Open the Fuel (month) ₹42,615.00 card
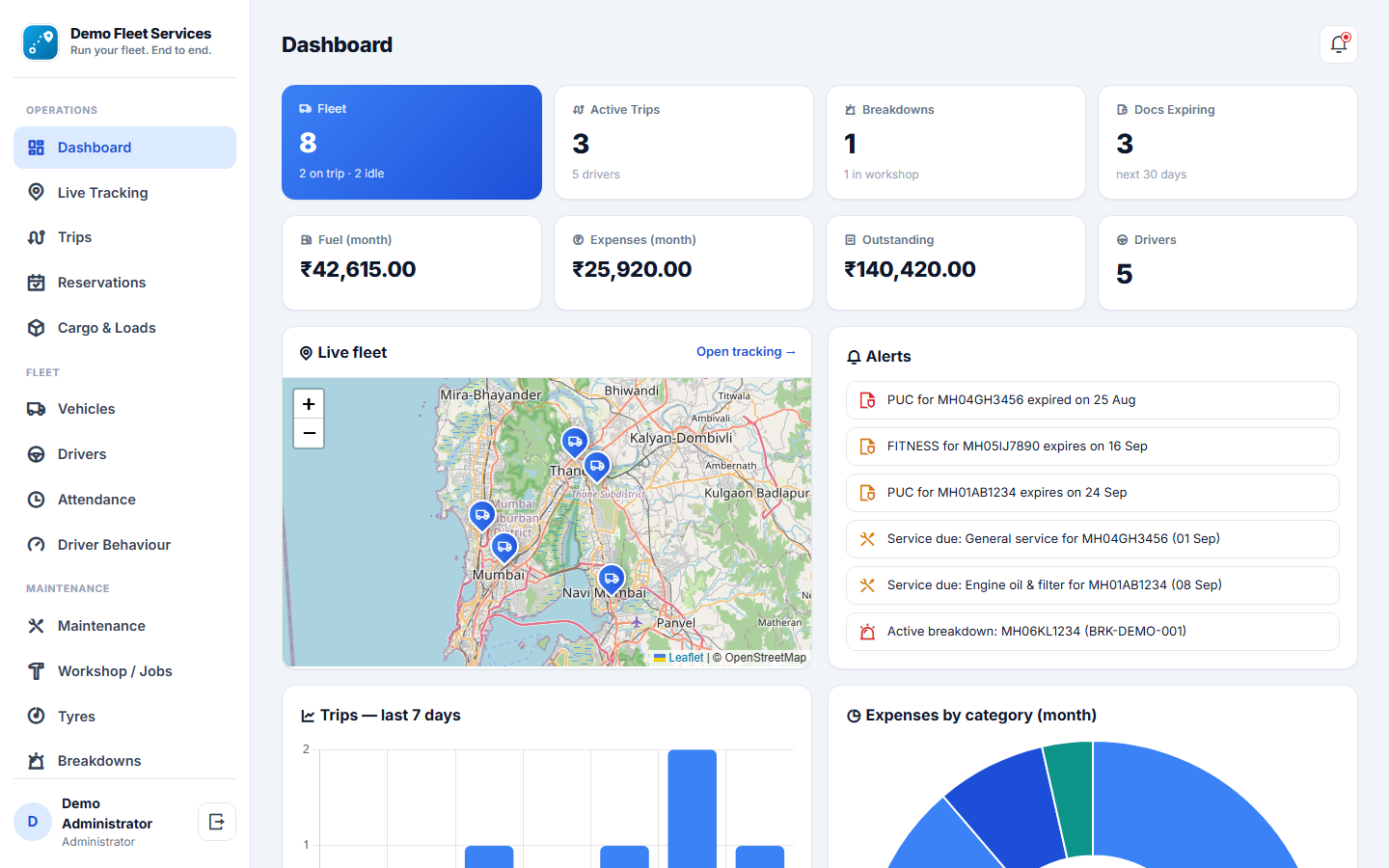Image resolution: width=1389 pixels, height=868 pixels. pos(412,262)
